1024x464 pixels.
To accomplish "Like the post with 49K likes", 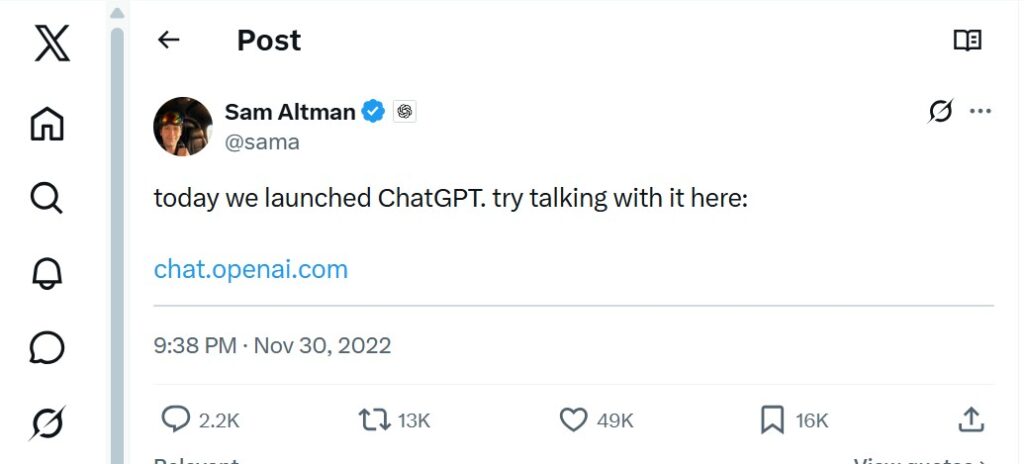I will (x=573, y=420).
